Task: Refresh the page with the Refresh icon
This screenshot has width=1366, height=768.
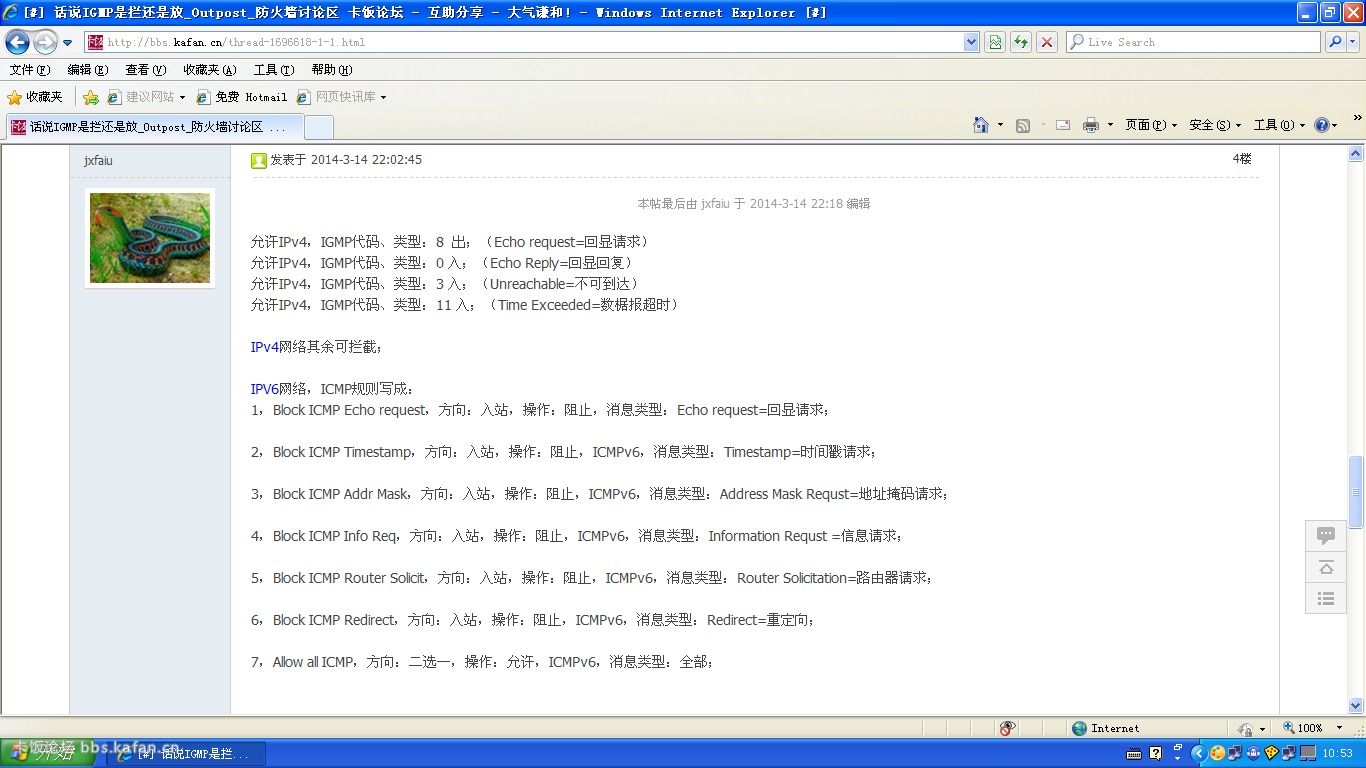Action: (1021, 42)
